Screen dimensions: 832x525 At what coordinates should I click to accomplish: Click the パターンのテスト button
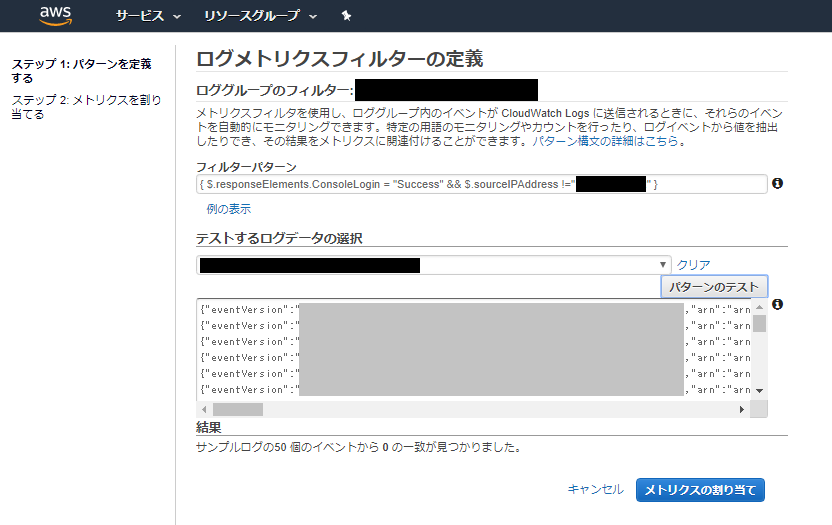tap(714, 287)
